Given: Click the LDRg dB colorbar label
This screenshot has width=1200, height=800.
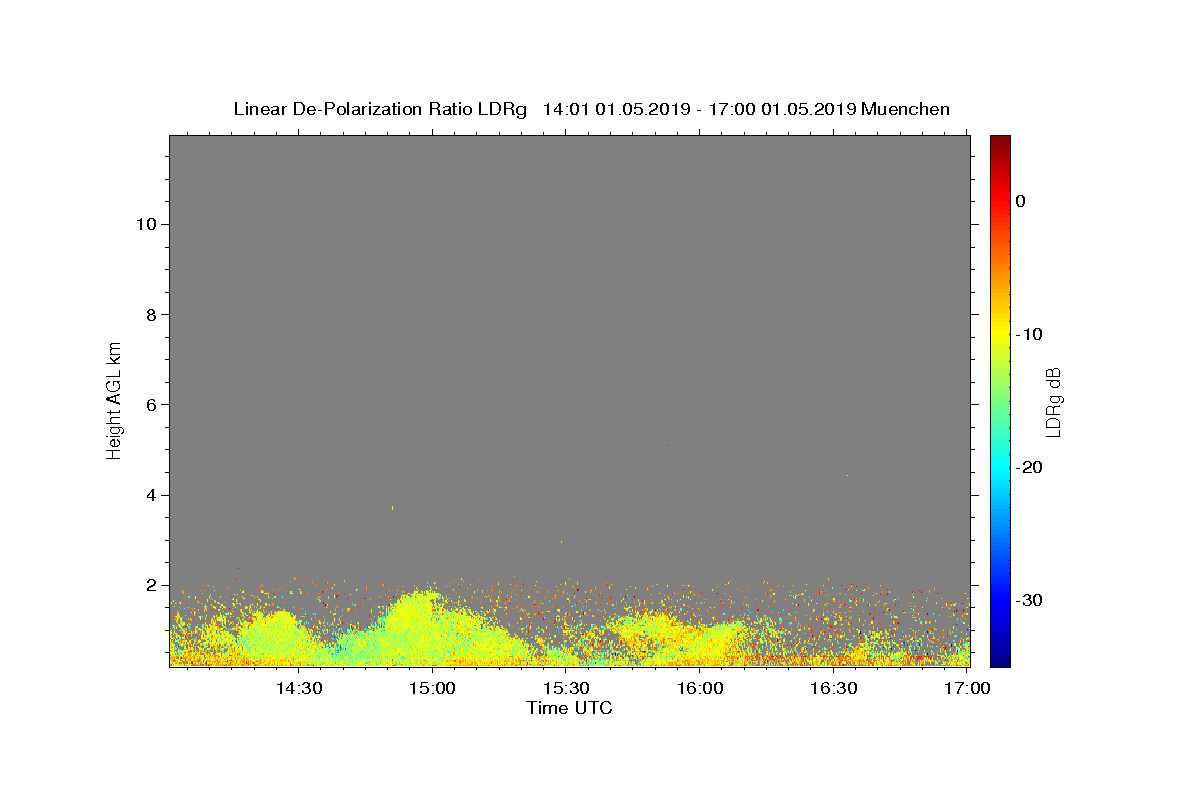Looking at the screenshot, I should pyautogui.click(x=1053, y=400).
